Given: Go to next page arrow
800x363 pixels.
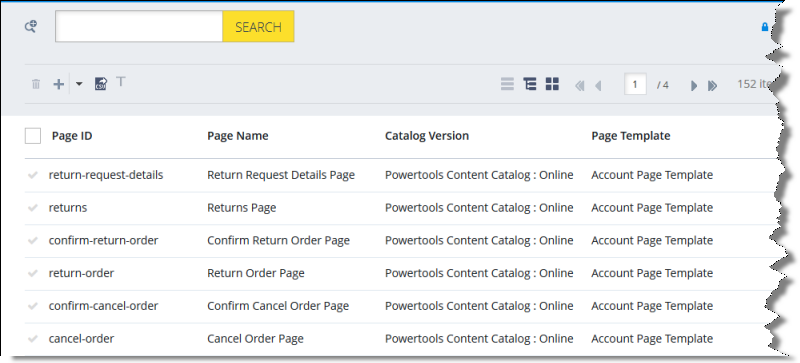Looking at the screenshot, I should pyautogui.click(x=693, y=86).
